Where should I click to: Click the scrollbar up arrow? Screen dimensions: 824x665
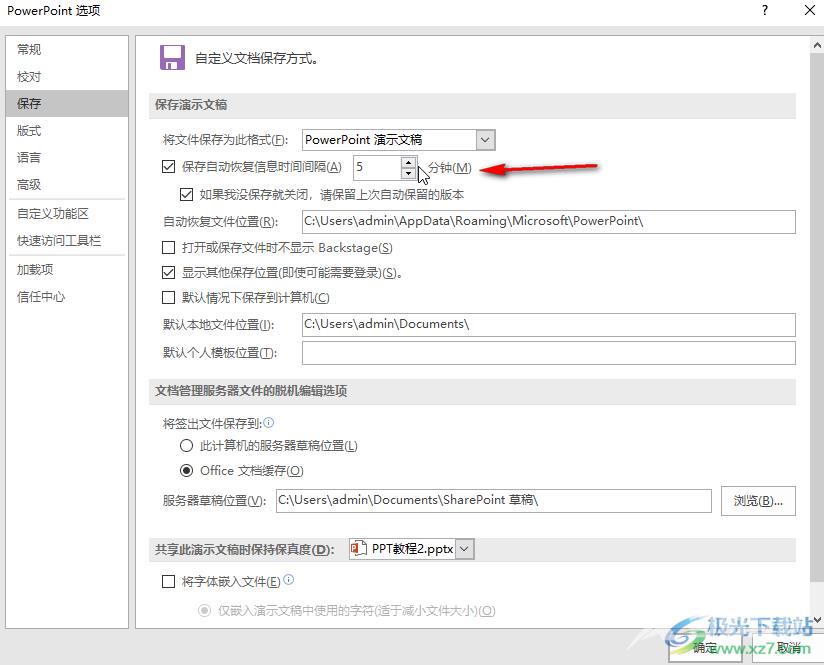click(817, 45)
